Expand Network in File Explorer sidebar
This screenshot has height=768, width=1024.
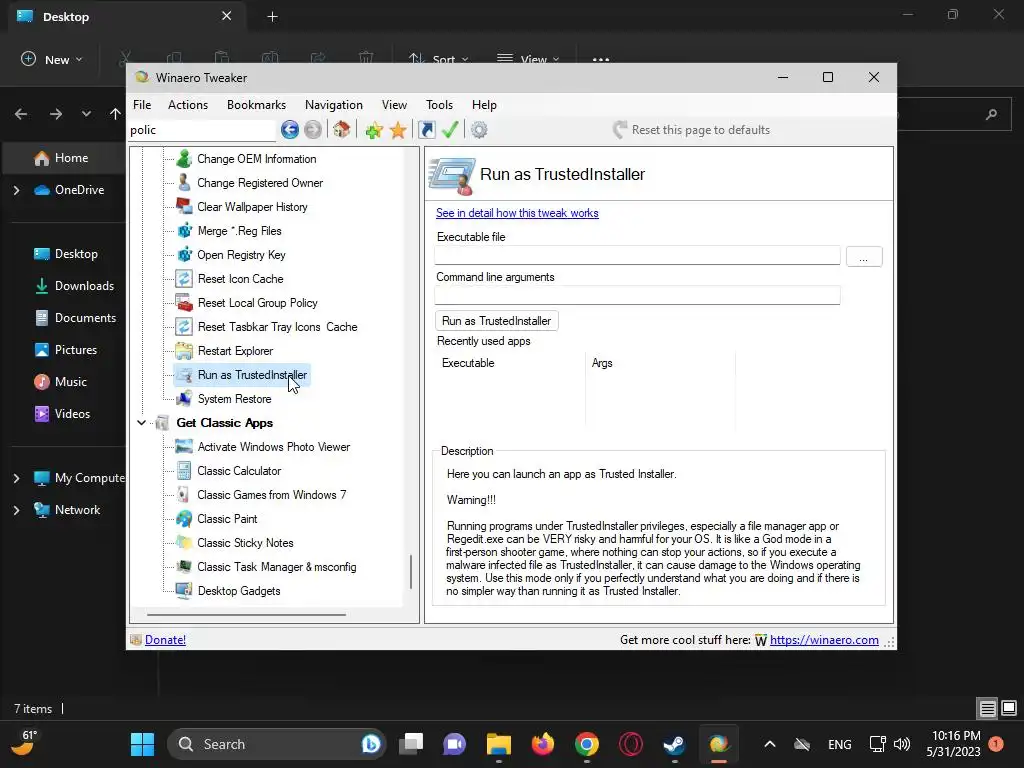(x=16, y=510)
